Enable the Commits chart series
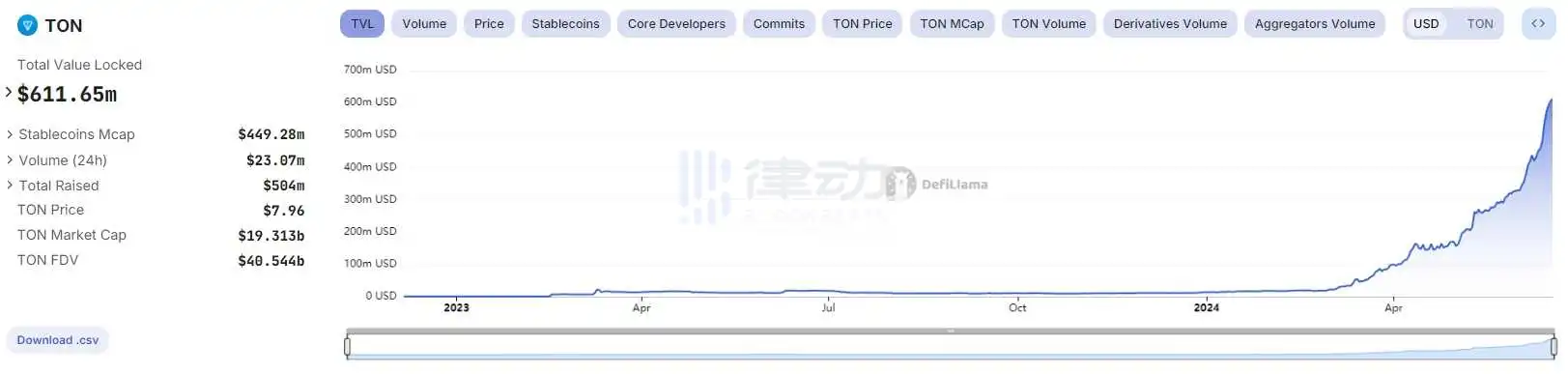The width and height of the screenshot is (1568, 374). click(779, 23)
